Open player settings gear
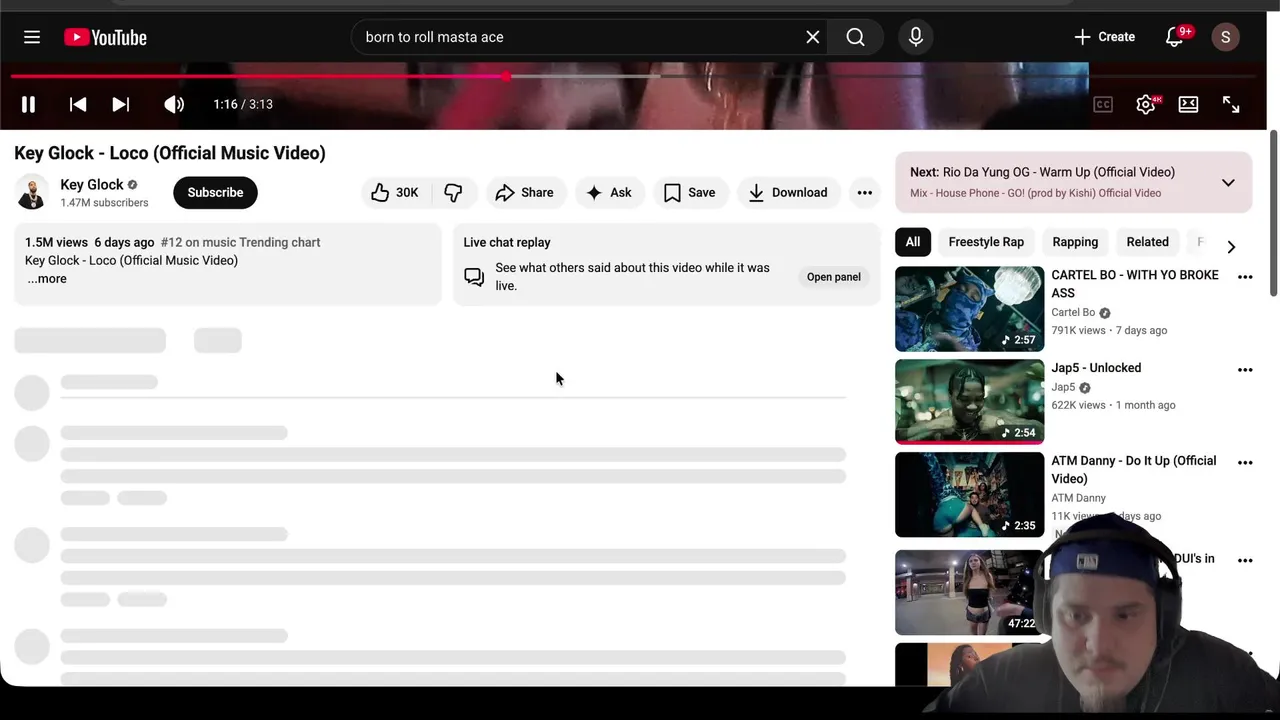The height and width of the screenshot is (720, 1280). [1146, 104]
